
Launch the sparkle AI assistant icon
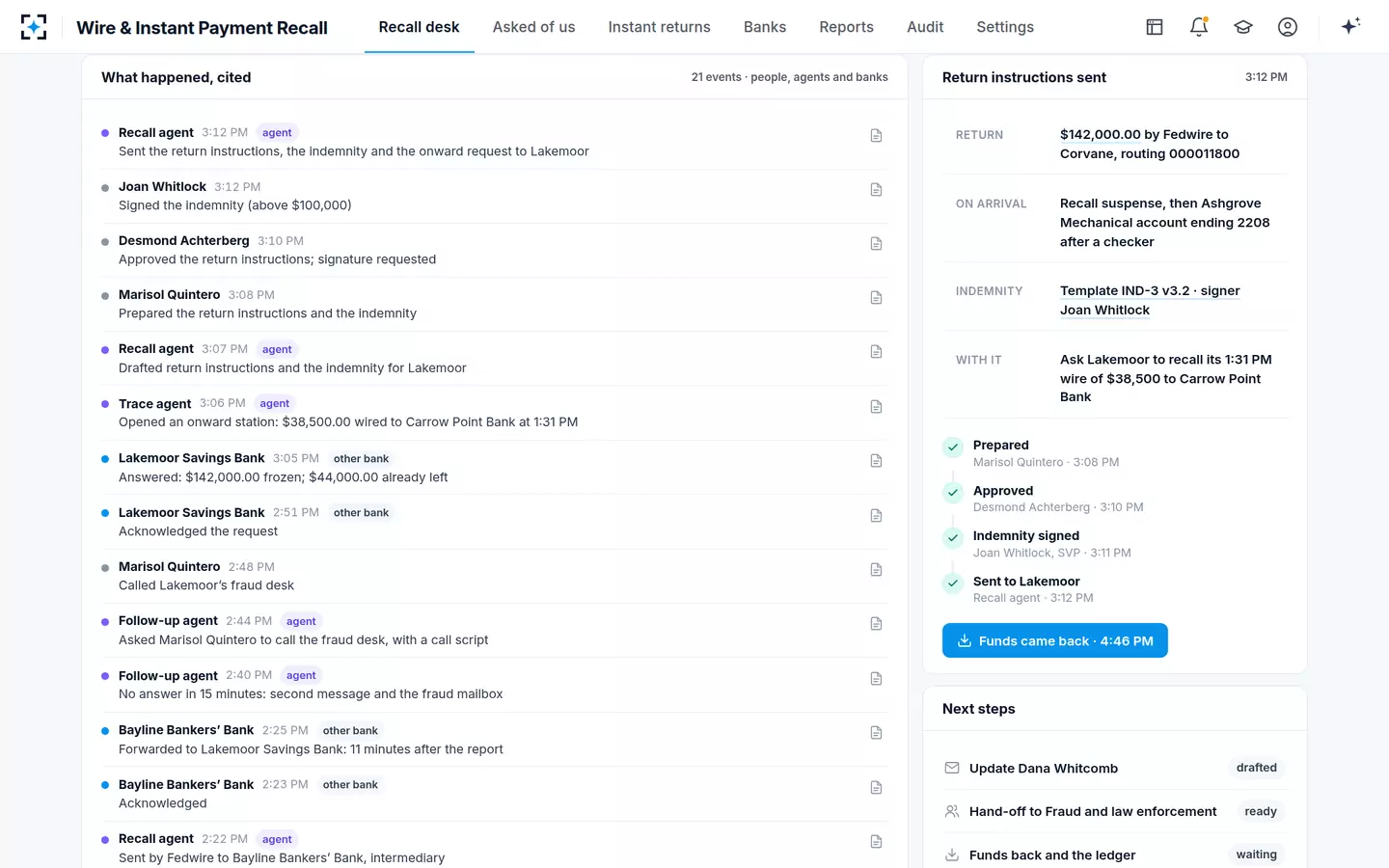(x=1350, y=26)
